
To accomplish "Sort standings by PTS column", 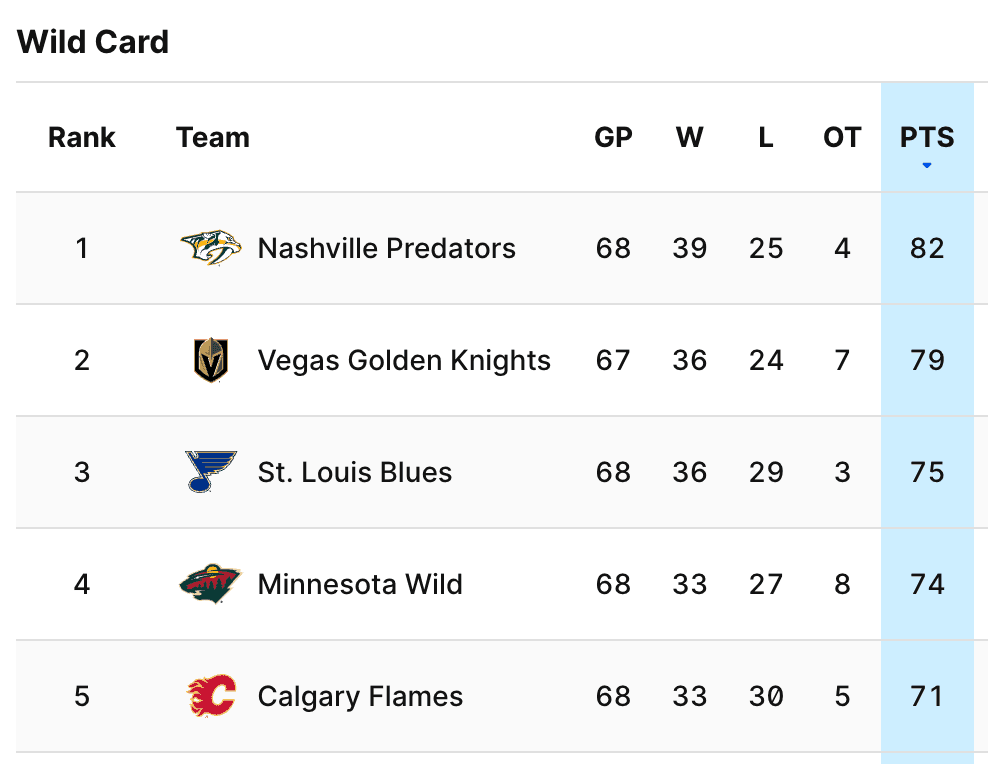I will click(927, 138).
